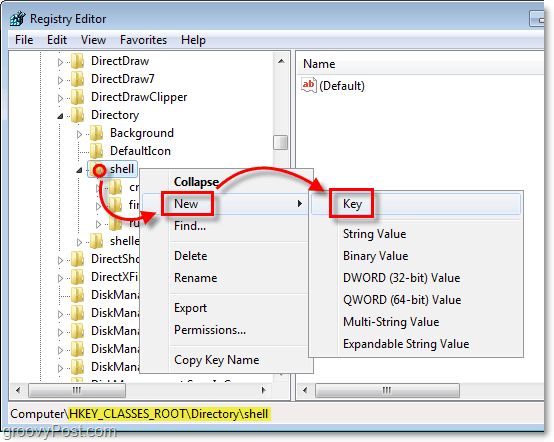
Task: Click the tree pane vertical scrollbar thumb
Action: pos(281,143)
